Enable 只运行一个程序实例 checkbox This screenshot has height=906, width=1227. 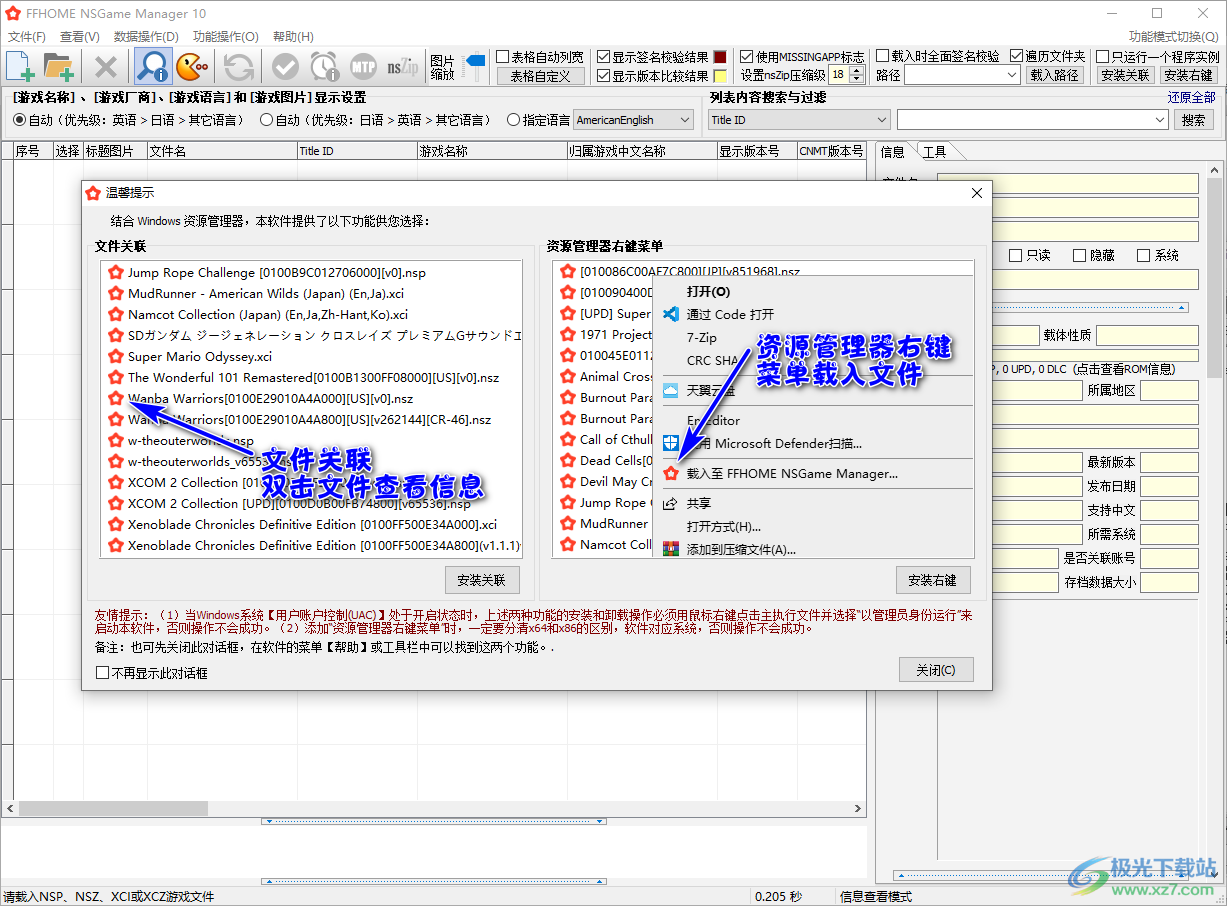pyautogui.click(x=1102, y=57)
